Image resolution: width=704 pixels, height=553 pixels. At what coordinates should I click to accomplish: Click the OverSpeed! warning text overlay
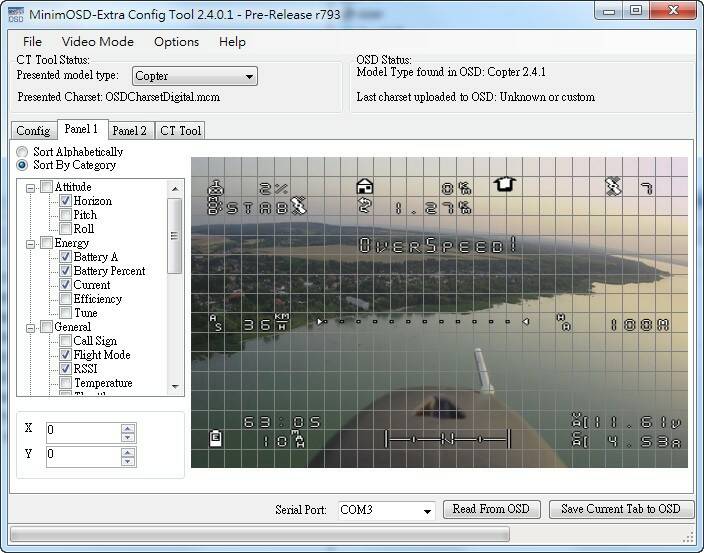(438, 245)
